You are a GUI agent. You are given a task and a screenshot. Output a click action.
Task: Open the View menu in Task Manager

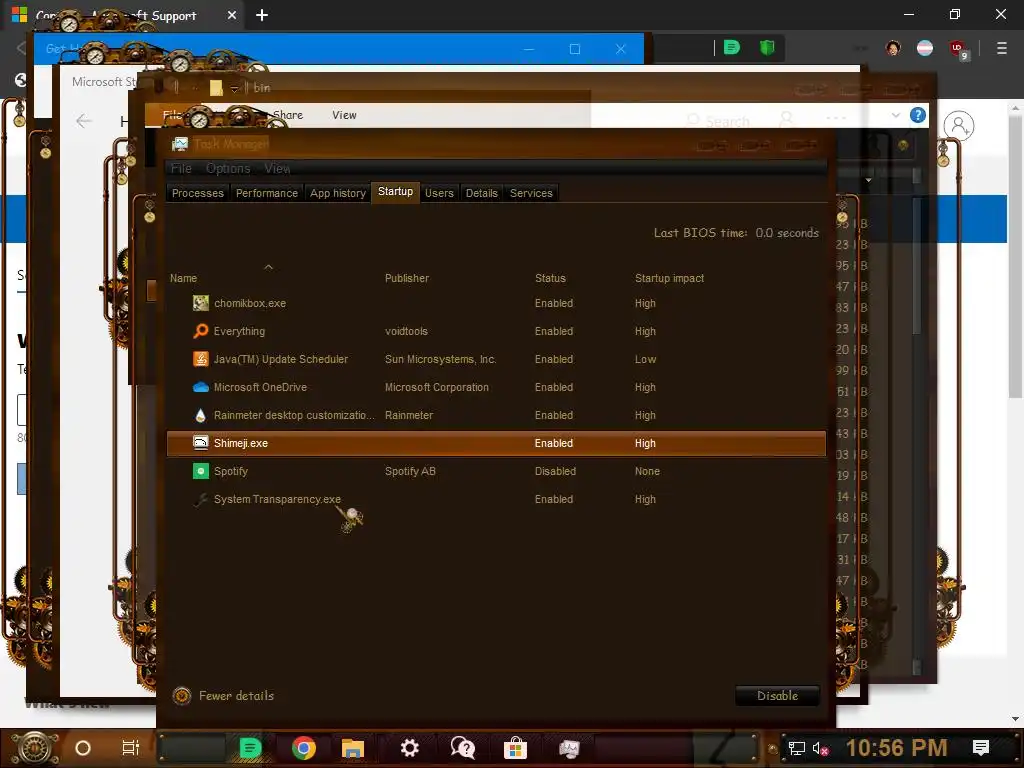tap(277, 168)
